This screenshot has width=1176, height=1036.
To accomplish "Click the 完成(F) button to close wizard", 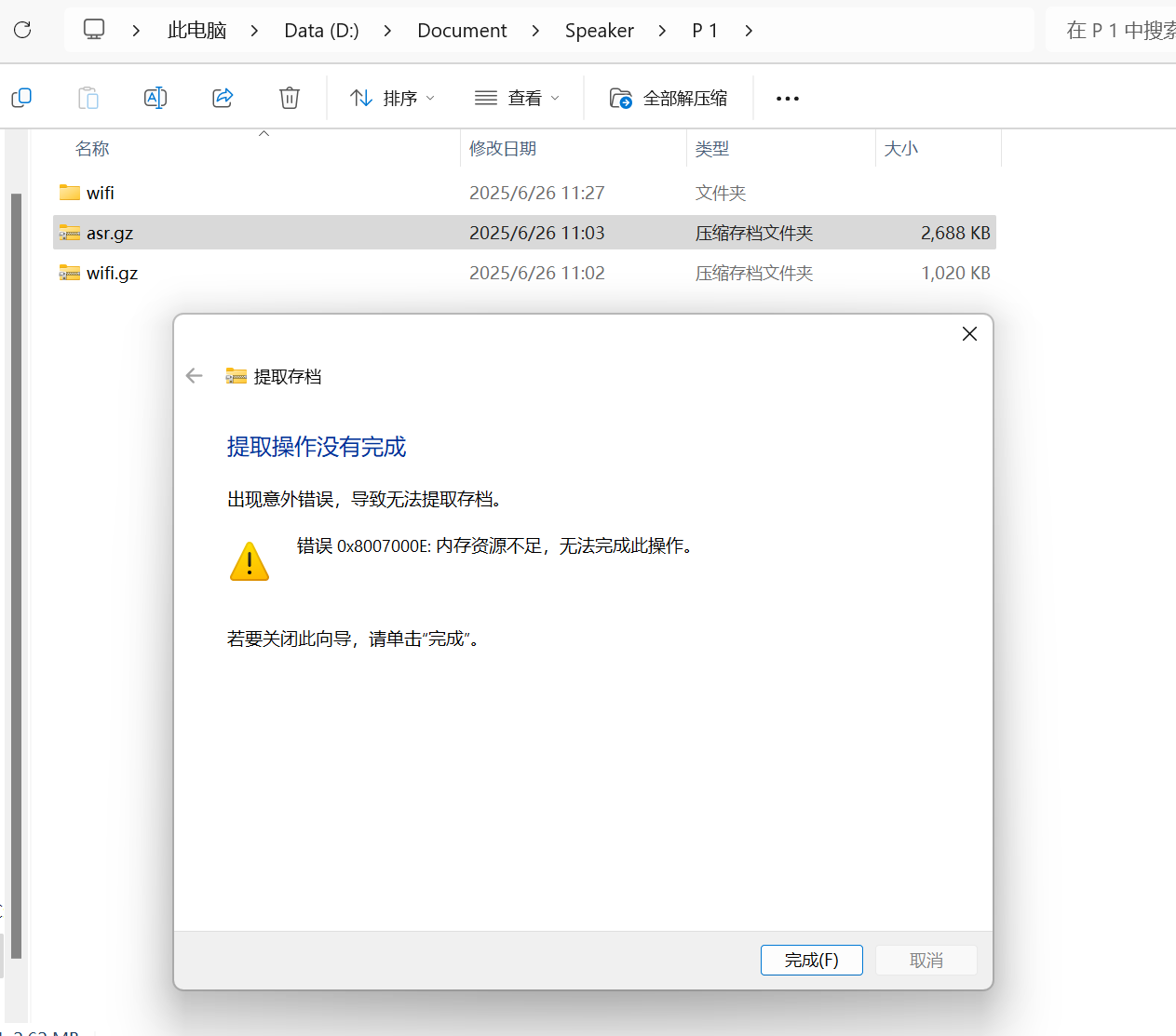I will pyautogui.click(x=811, y=960).
